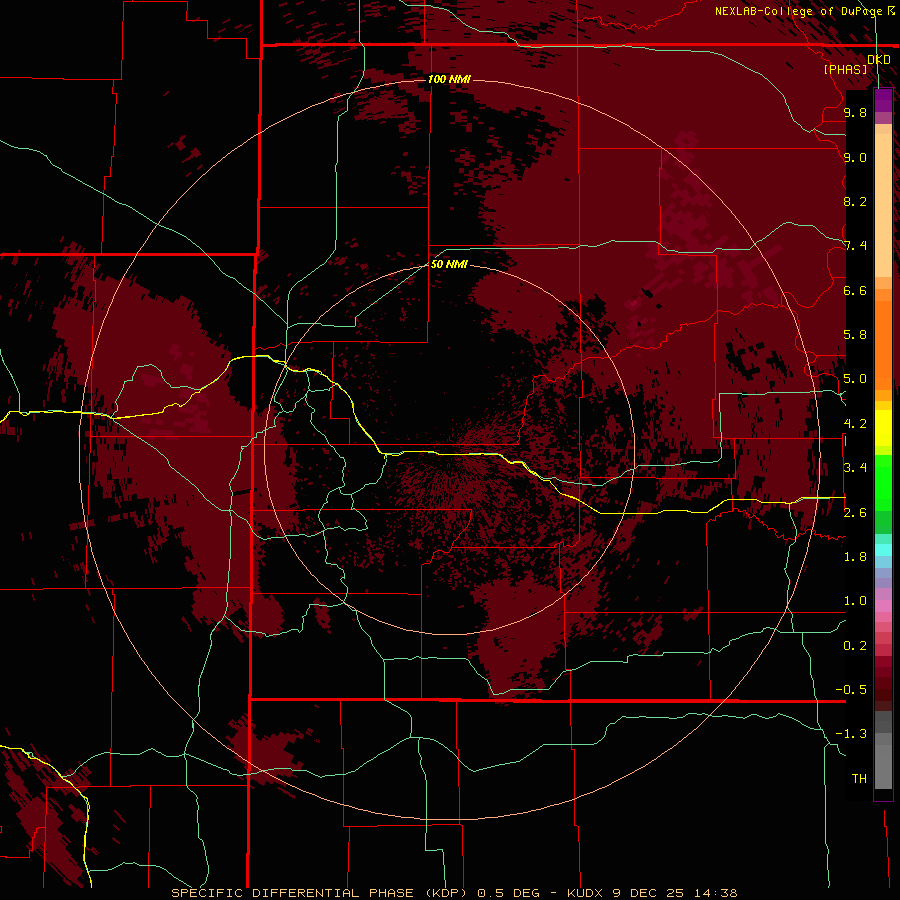Click the TH label on the scale

[859, 779]
